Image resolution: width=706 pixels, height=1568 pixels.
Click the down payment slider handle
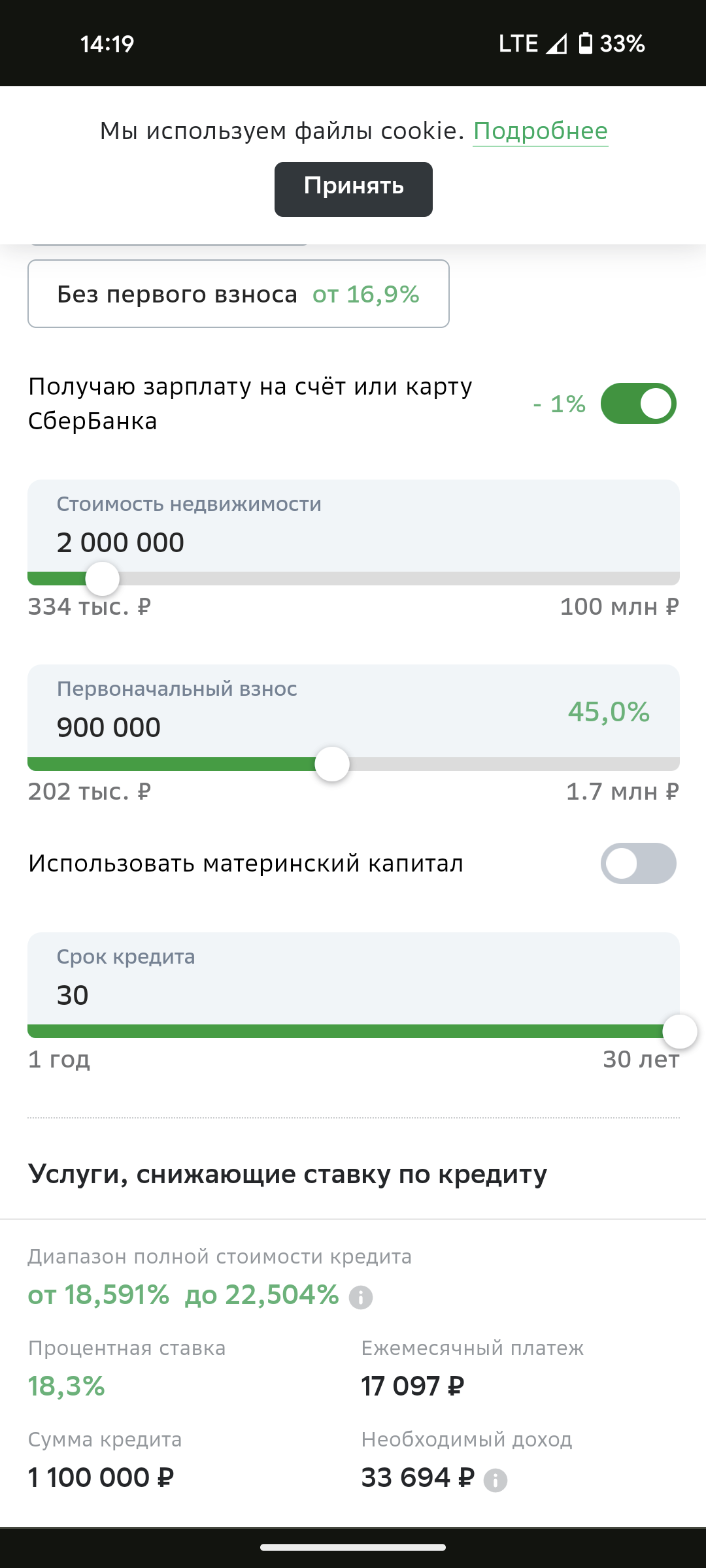point(332,764)
